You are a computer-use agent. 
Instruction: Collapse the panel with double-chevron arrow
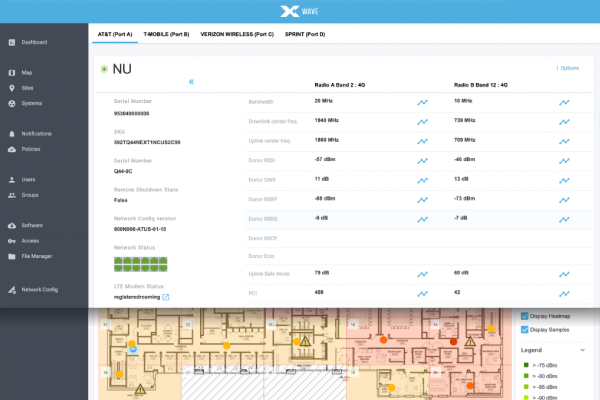(191, 82)
